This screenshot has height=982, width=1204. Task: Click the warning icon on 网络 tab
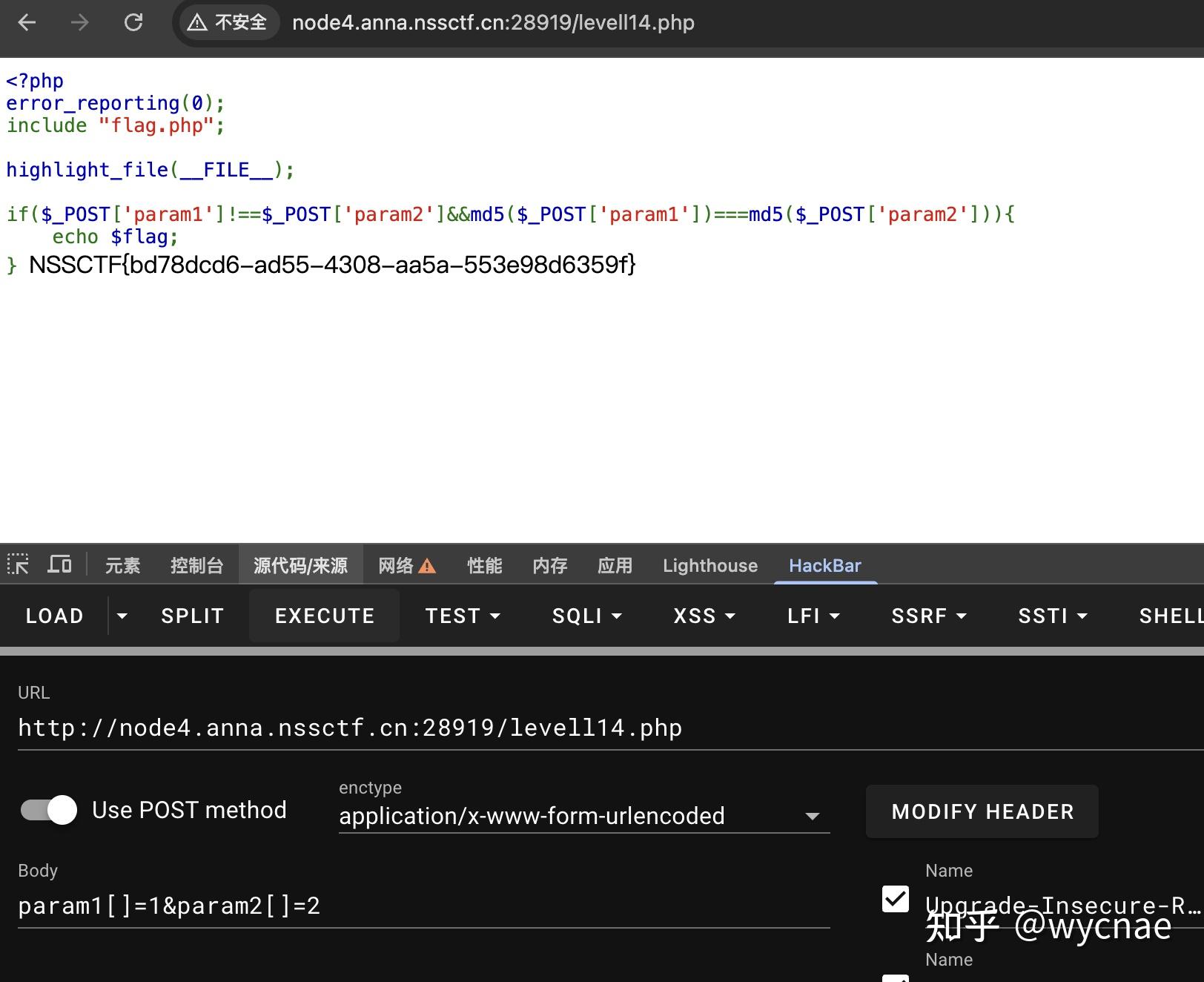426,566
